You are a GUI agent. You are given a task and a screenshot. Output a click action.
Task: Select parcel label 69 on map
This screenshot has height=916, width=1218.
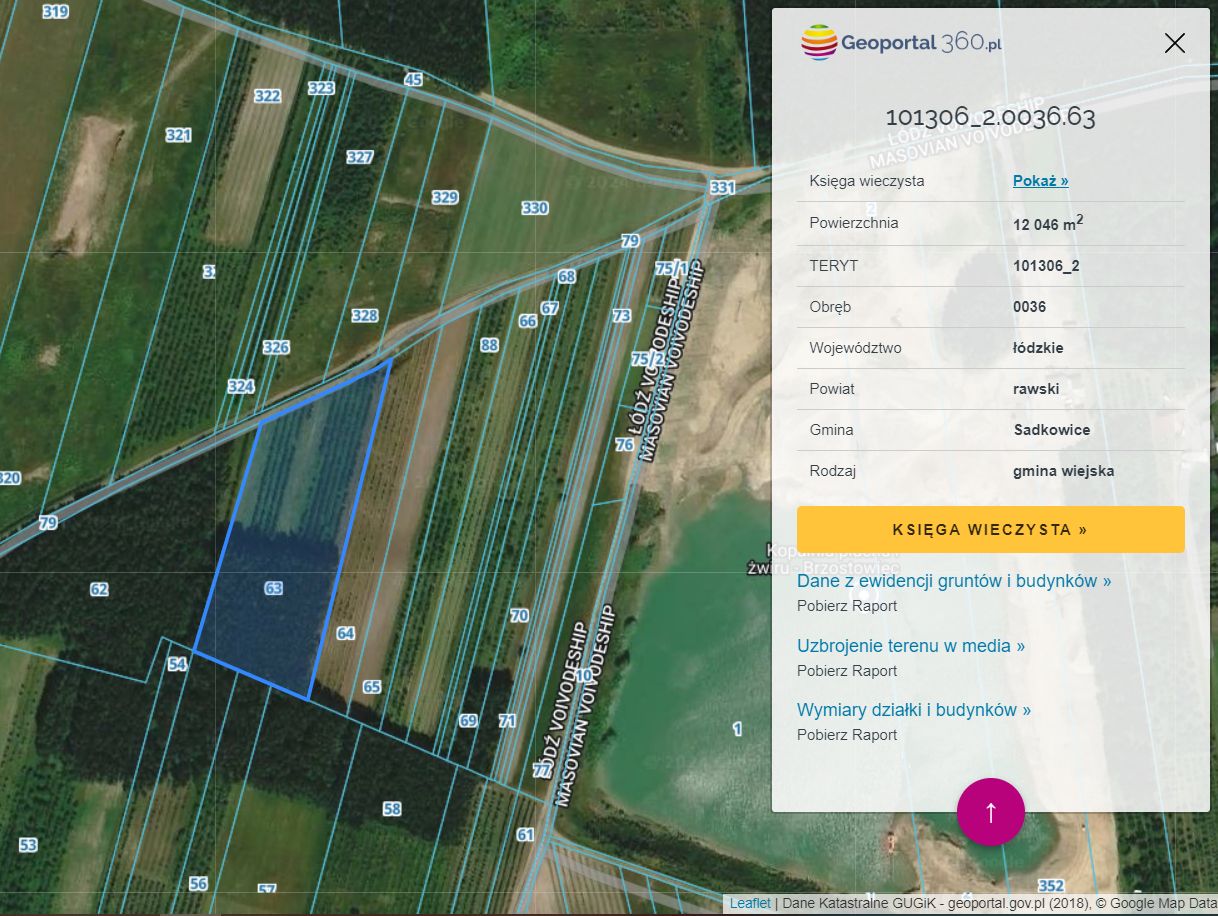tap(468, 720)
